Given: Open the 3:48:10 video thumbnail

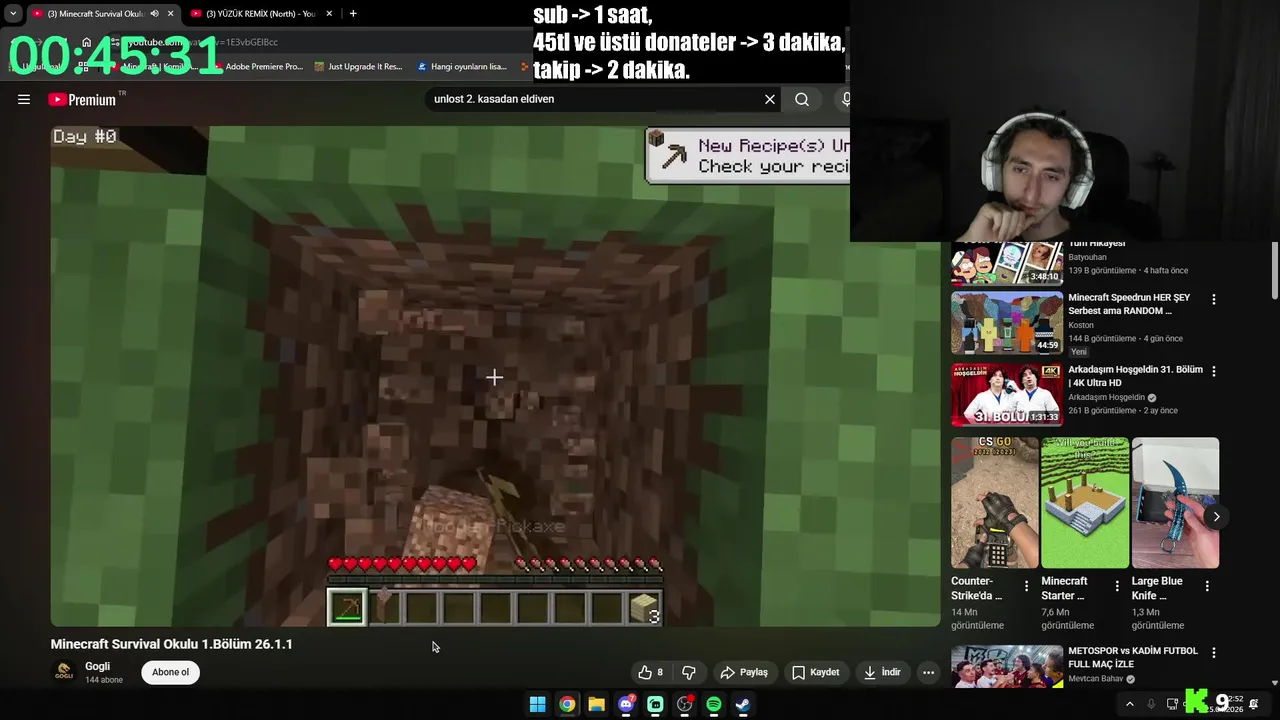Looking at the screenshot, I should 1007,263.
